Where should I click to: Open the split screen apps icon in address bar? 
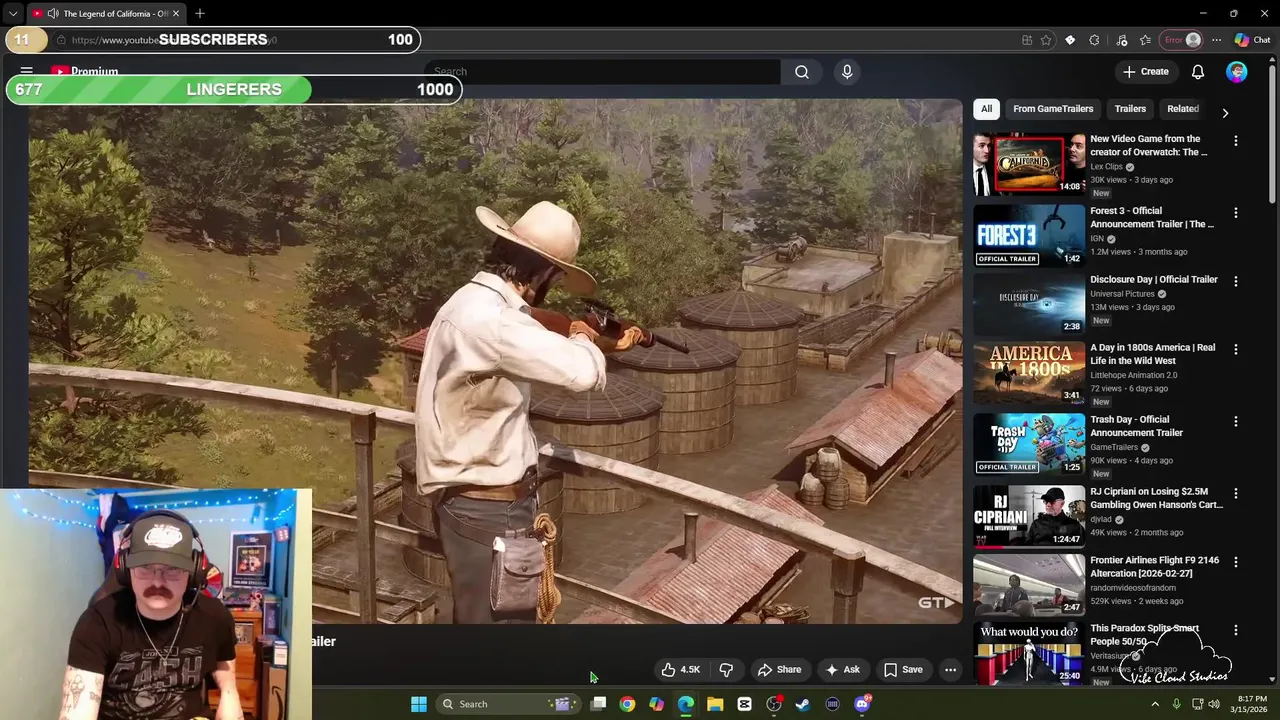[1027, 40]
